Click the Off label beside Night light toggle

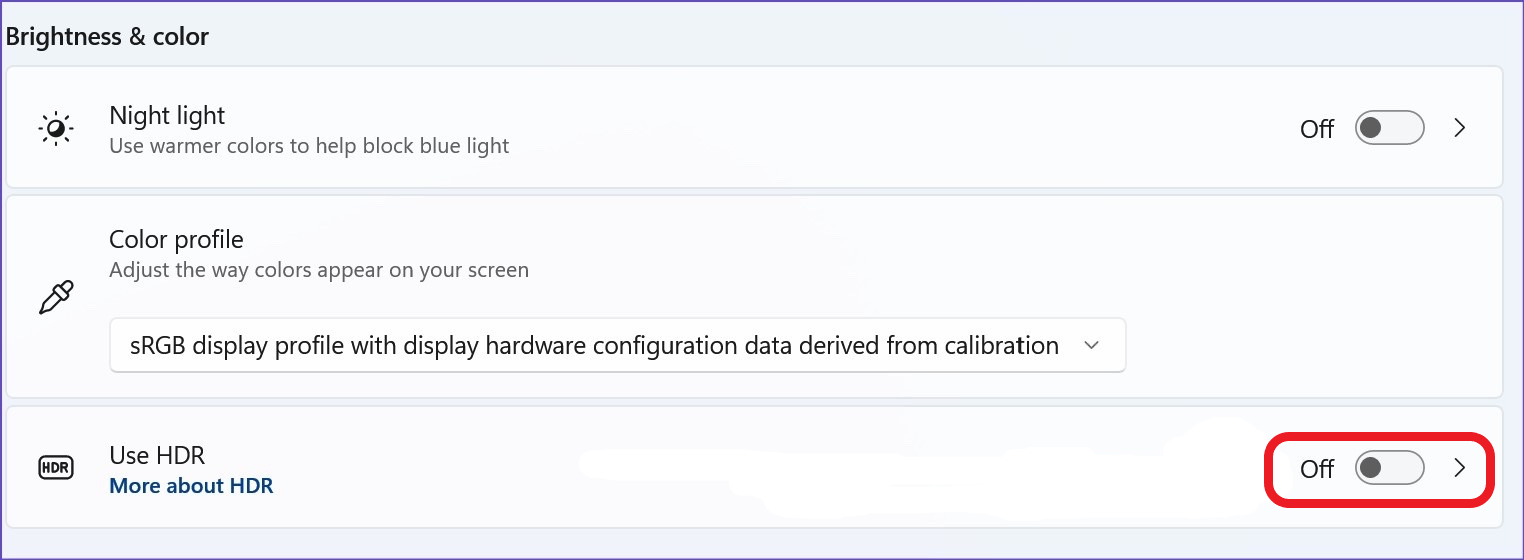coord(1317,129)
